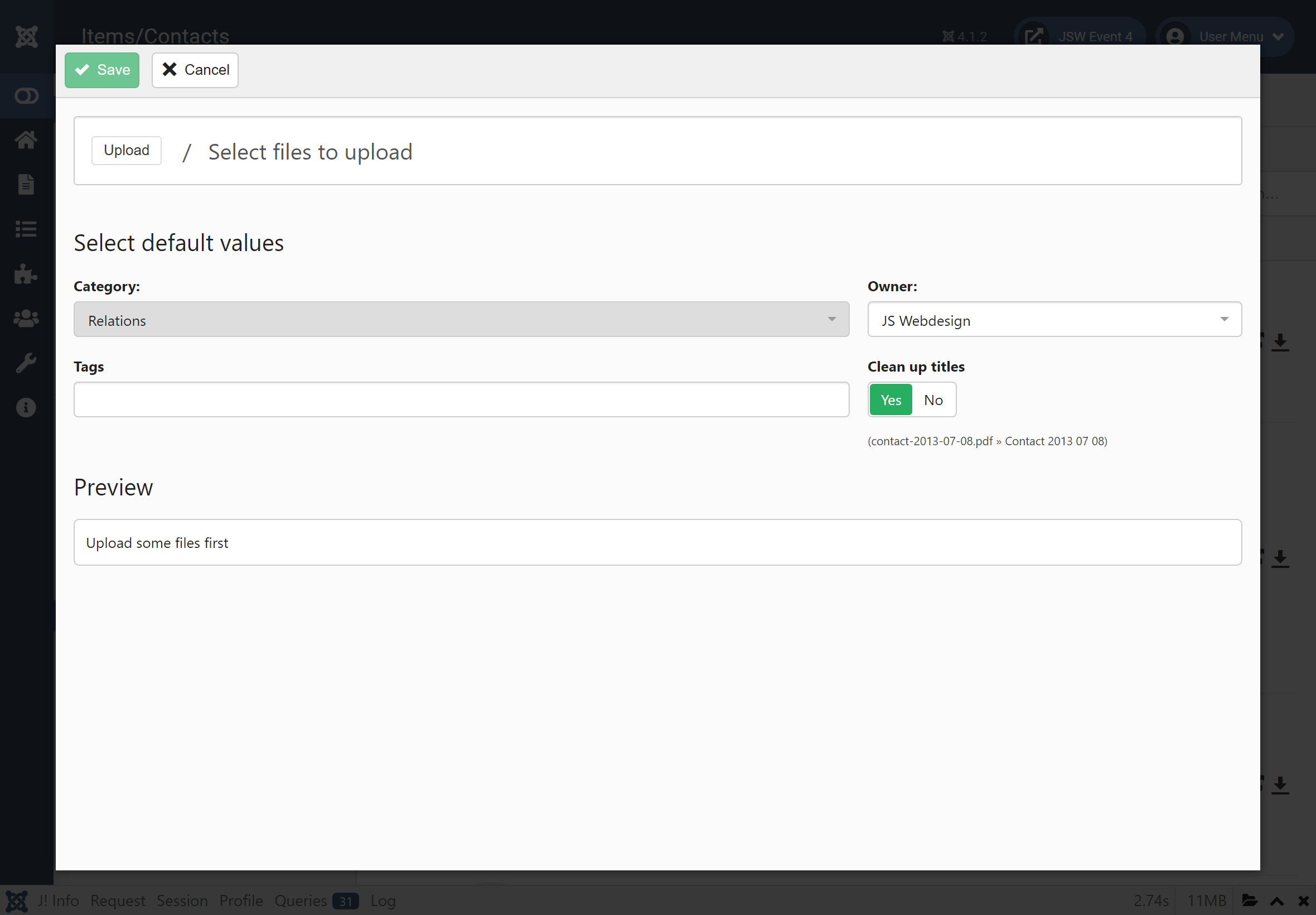Open the Home dashboard sidebar icon

pos(26,140)
